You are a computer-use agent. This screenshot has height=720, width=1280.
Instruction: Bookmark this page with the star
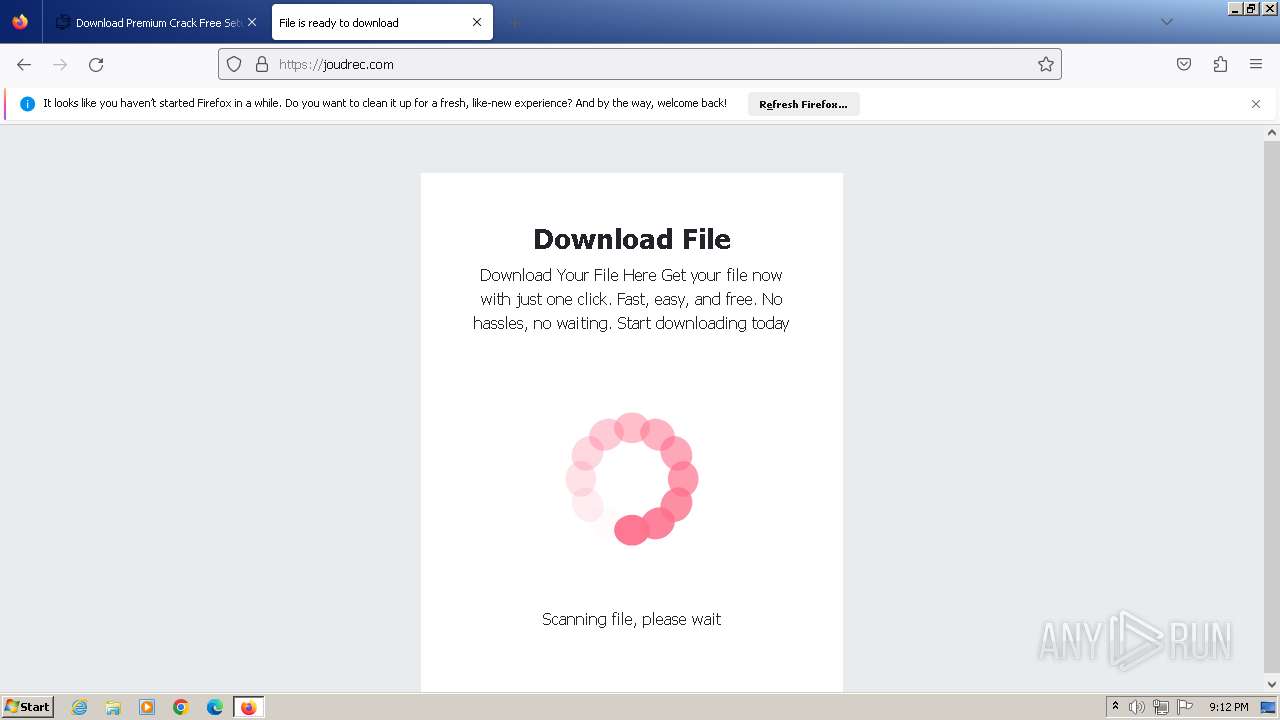pos(1046,64)
